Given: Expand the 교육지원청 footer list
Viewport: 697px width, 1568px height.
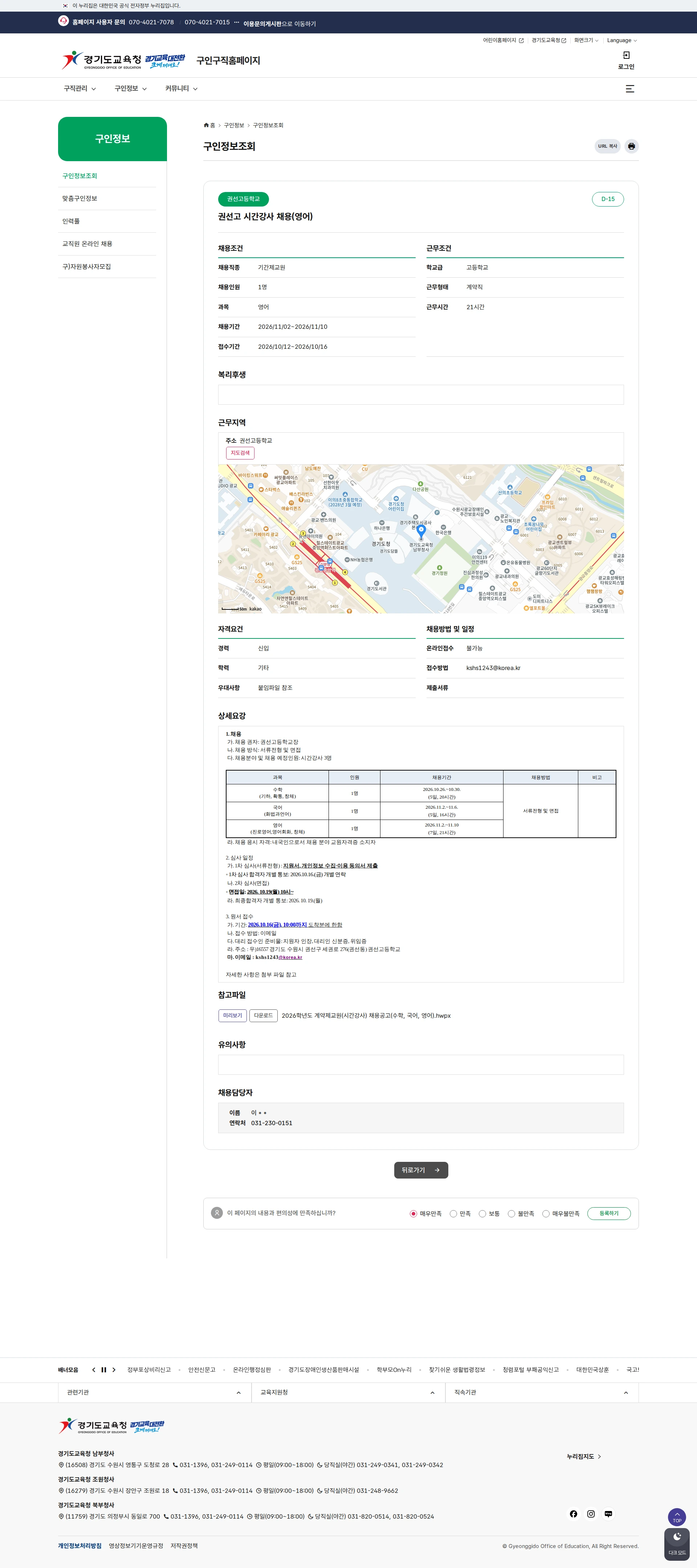Looking at the screenshot, I should (x=348, y=1392).
